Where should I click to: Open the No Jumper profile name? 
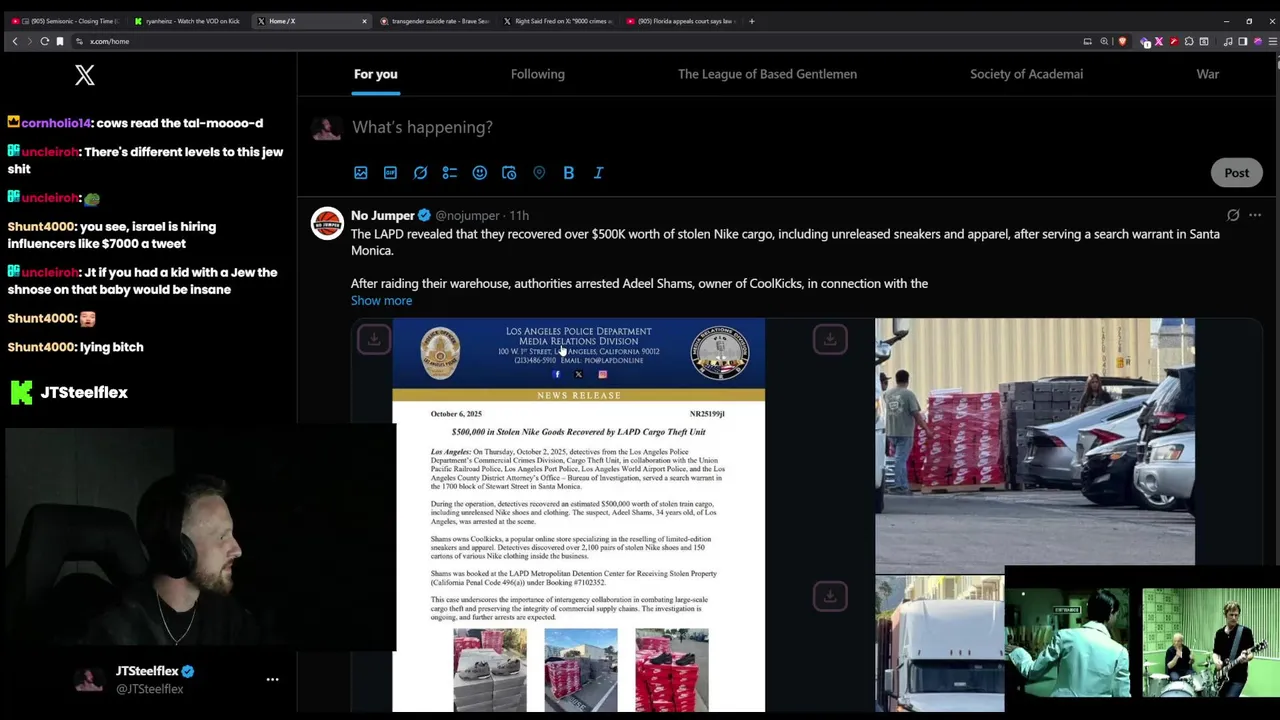pyautogui.click(x=383, y=215)
